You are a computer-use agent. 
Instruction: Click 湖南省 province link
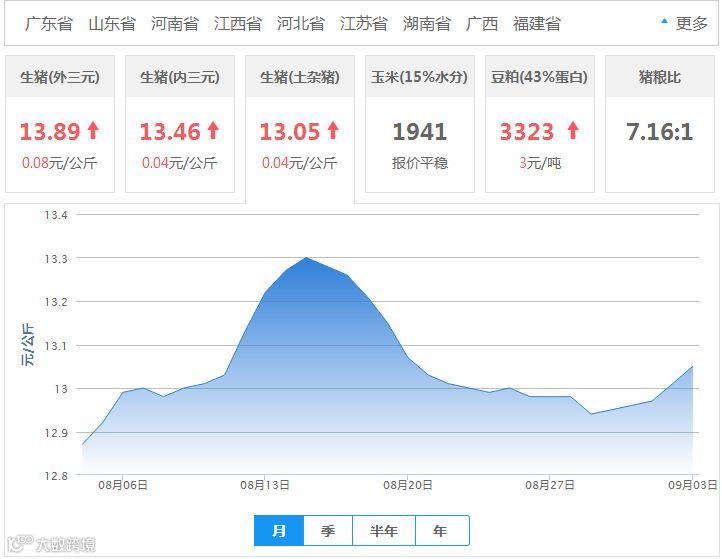pyautogui.click(x=427, y=23)
